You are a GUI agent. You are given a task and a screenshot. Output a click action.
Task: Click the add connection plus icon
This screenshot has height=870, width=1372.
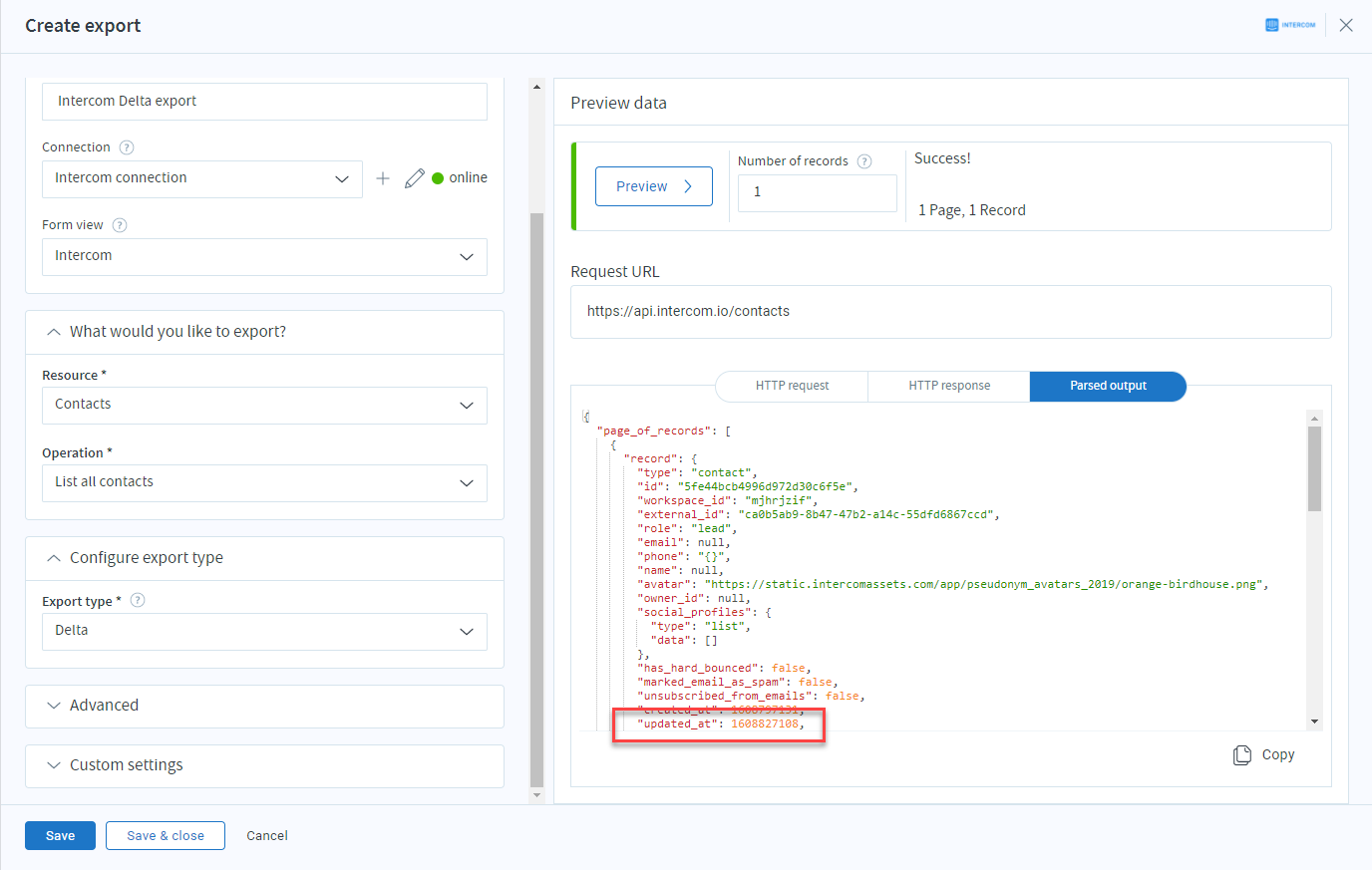[x=383, y=178]
